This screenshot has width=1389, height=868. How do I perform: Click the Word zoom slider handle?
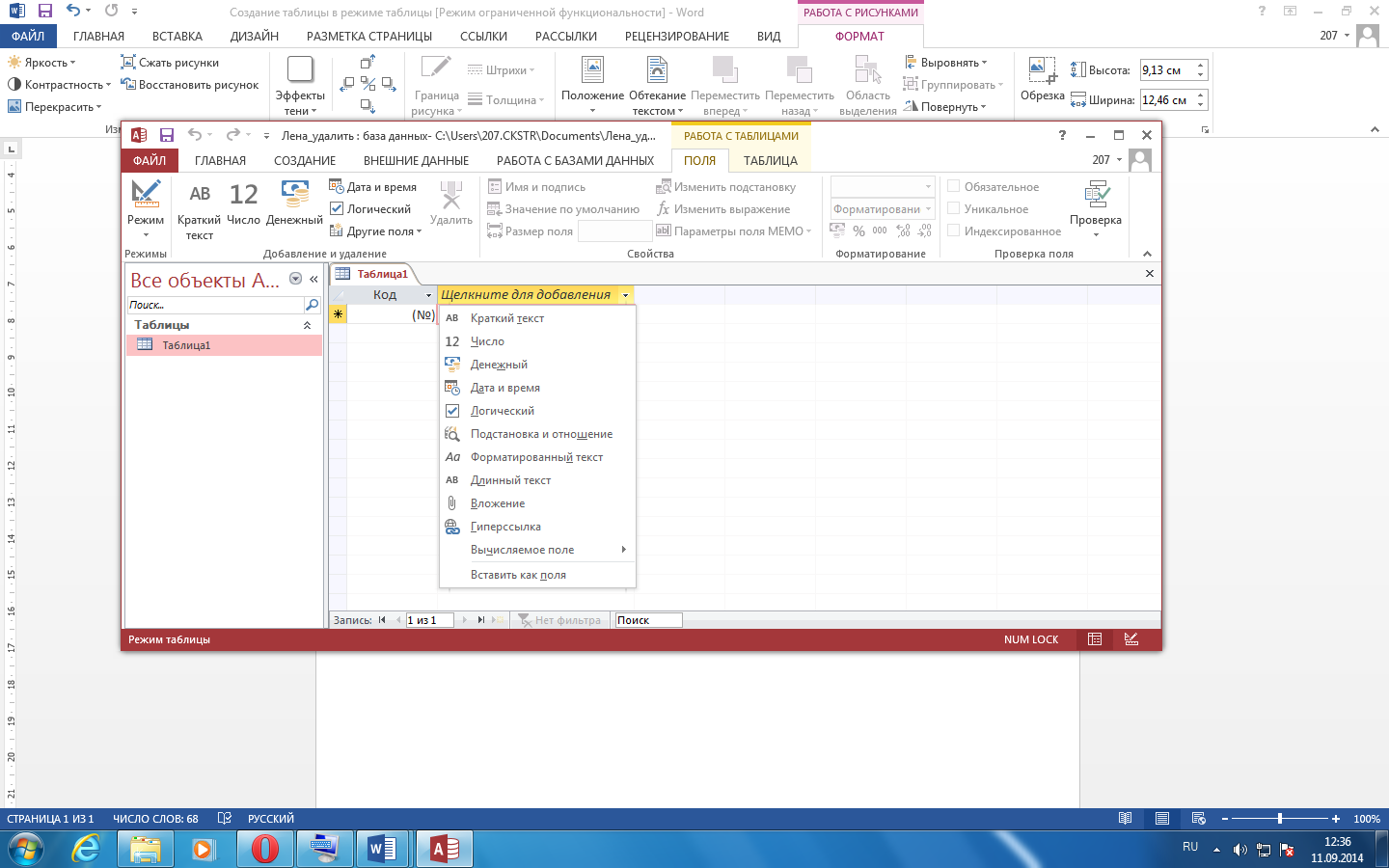(1280, 819)
